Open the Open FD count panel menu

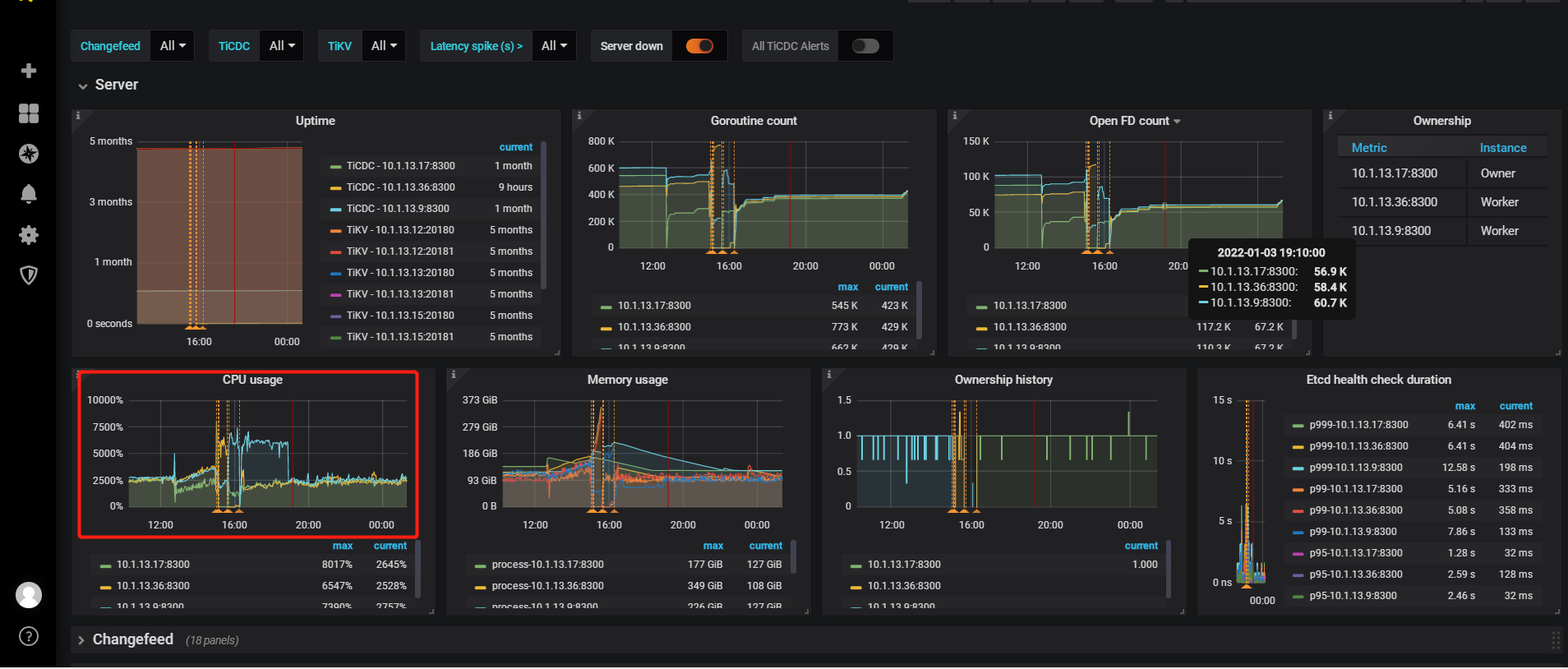click(1135, 121)
